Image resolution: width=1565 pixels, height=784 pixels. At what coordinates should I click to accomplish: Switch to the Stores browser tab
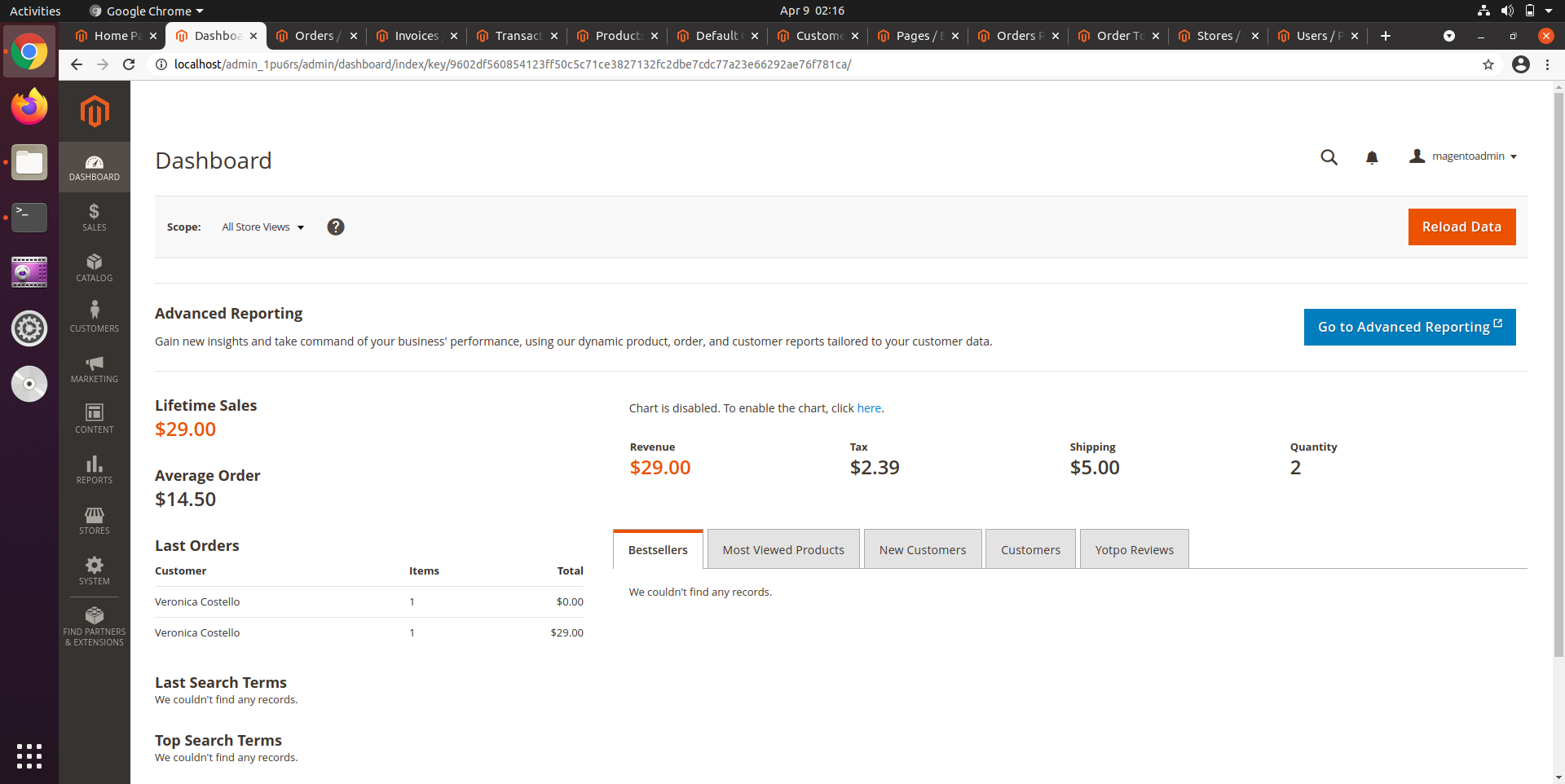click(x=1219, y=36)
